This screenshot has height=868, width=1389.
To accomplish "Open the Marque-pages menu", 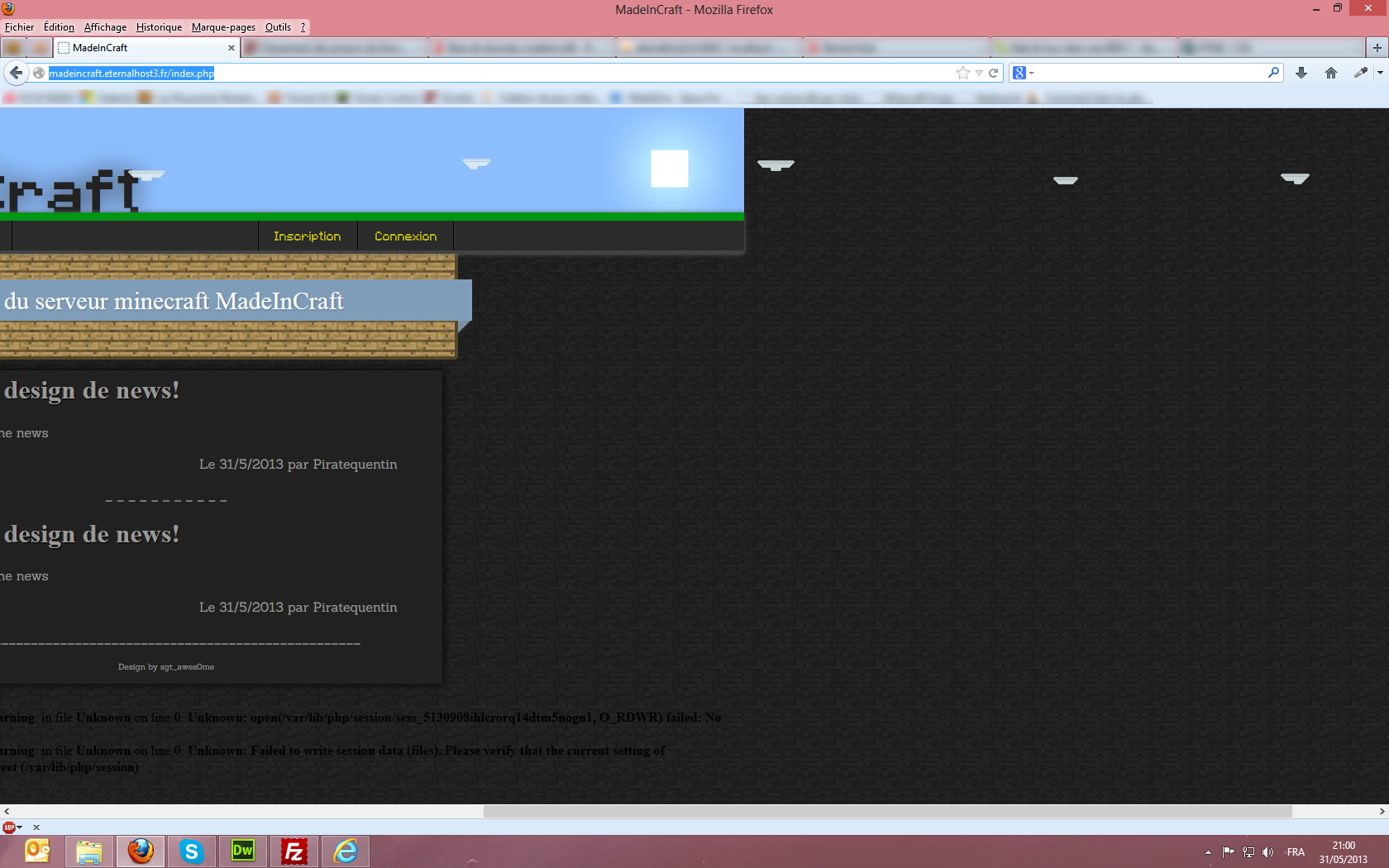I will click(223, 27).
